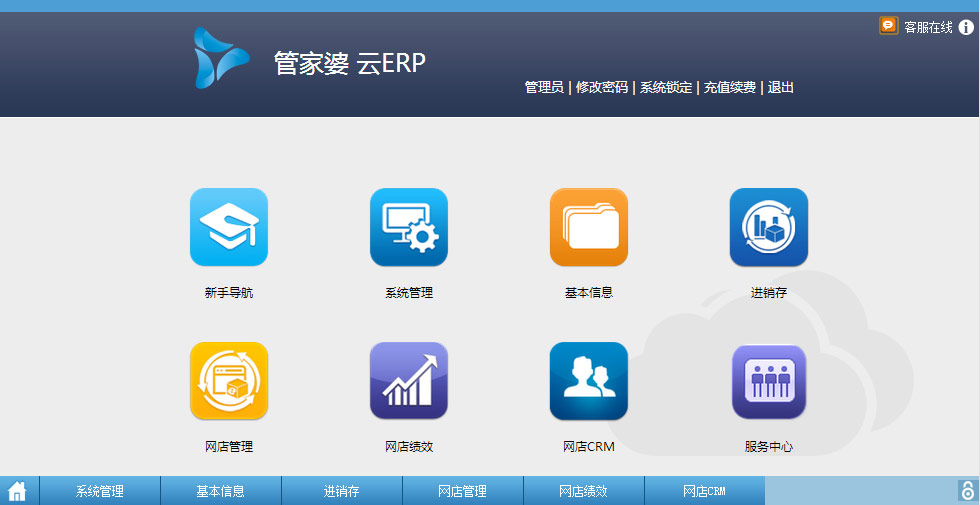Image resolution: width=980 pixels, height=505 pixels.
Task: Open the 网店CRM people icon
Action: pos(589,381)
